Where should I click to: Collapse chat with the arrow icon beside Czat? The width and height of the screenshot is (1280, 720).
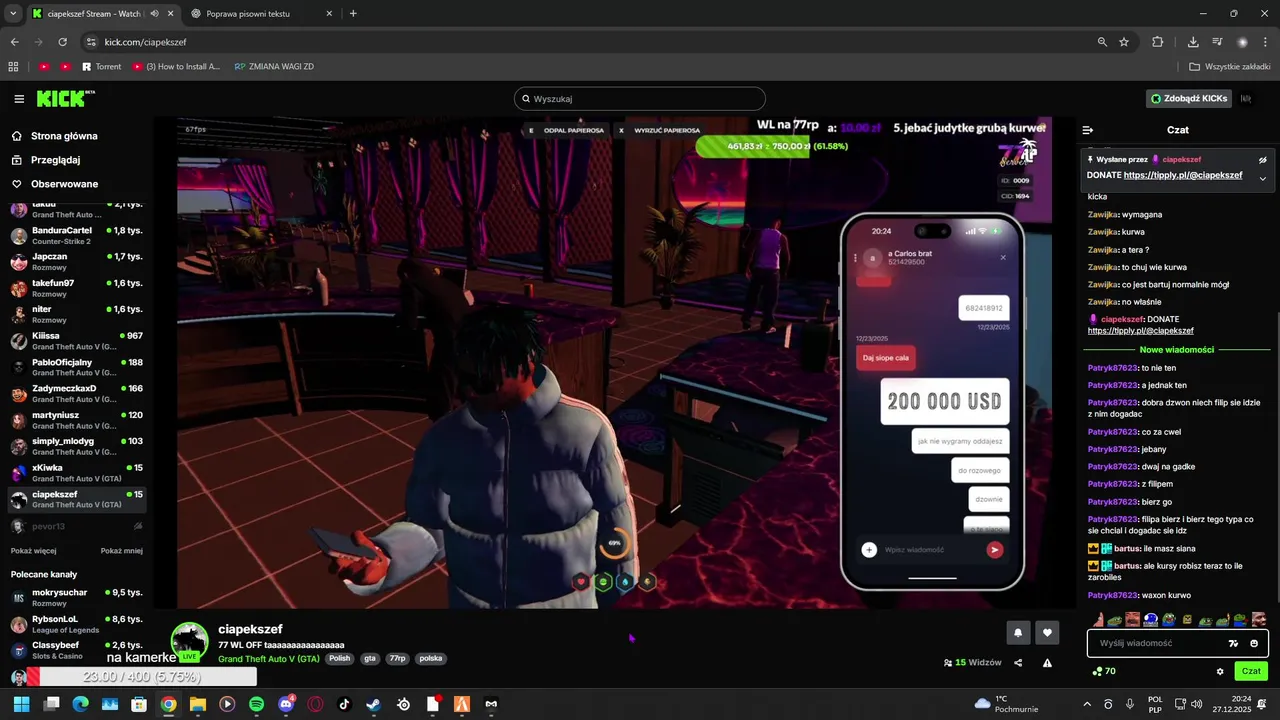pos(1088,130)
